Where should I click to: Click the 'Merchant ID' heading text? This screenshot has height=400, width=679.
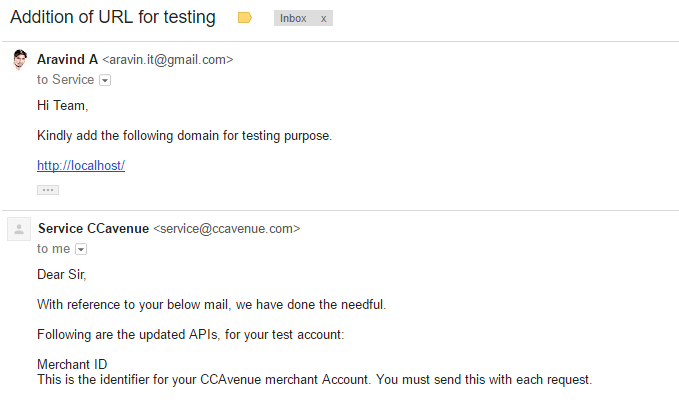tap(72, 365)
